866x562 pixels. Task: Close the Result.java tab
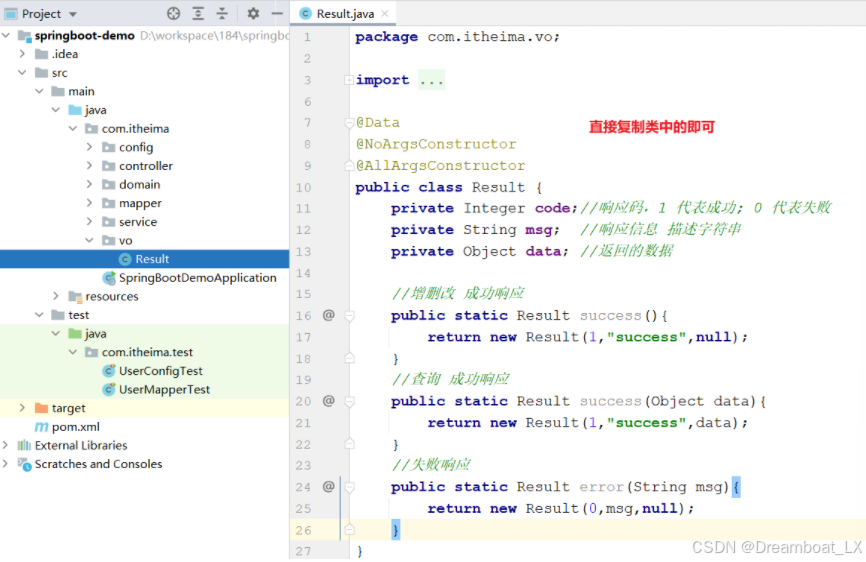click(385, 13)
